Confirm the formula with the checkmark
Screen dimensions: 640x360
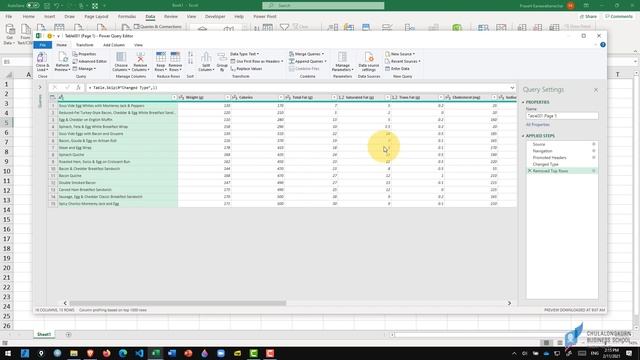(67, 87)
